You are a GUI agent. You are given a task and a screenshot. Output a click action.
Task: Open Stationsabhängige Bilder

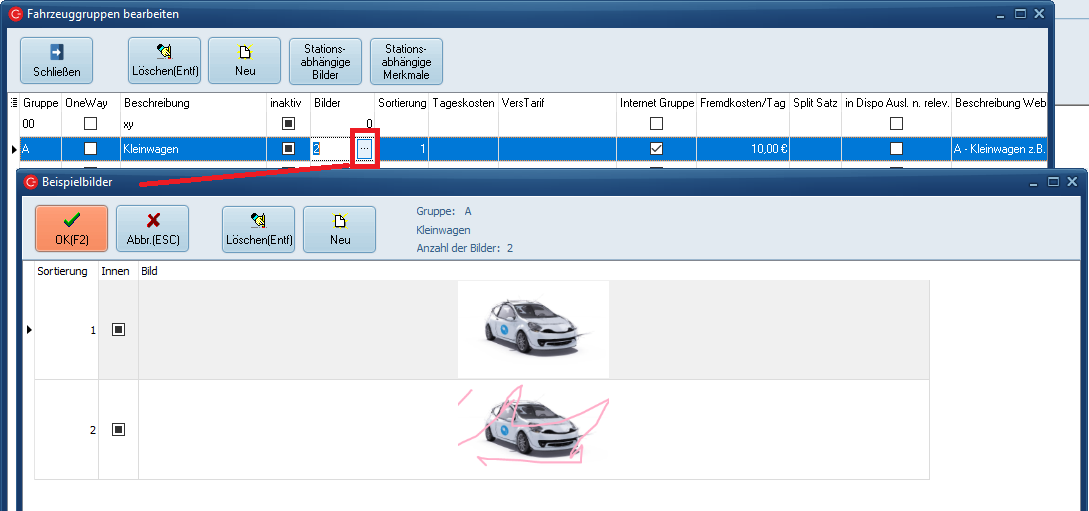coord(325,61)
